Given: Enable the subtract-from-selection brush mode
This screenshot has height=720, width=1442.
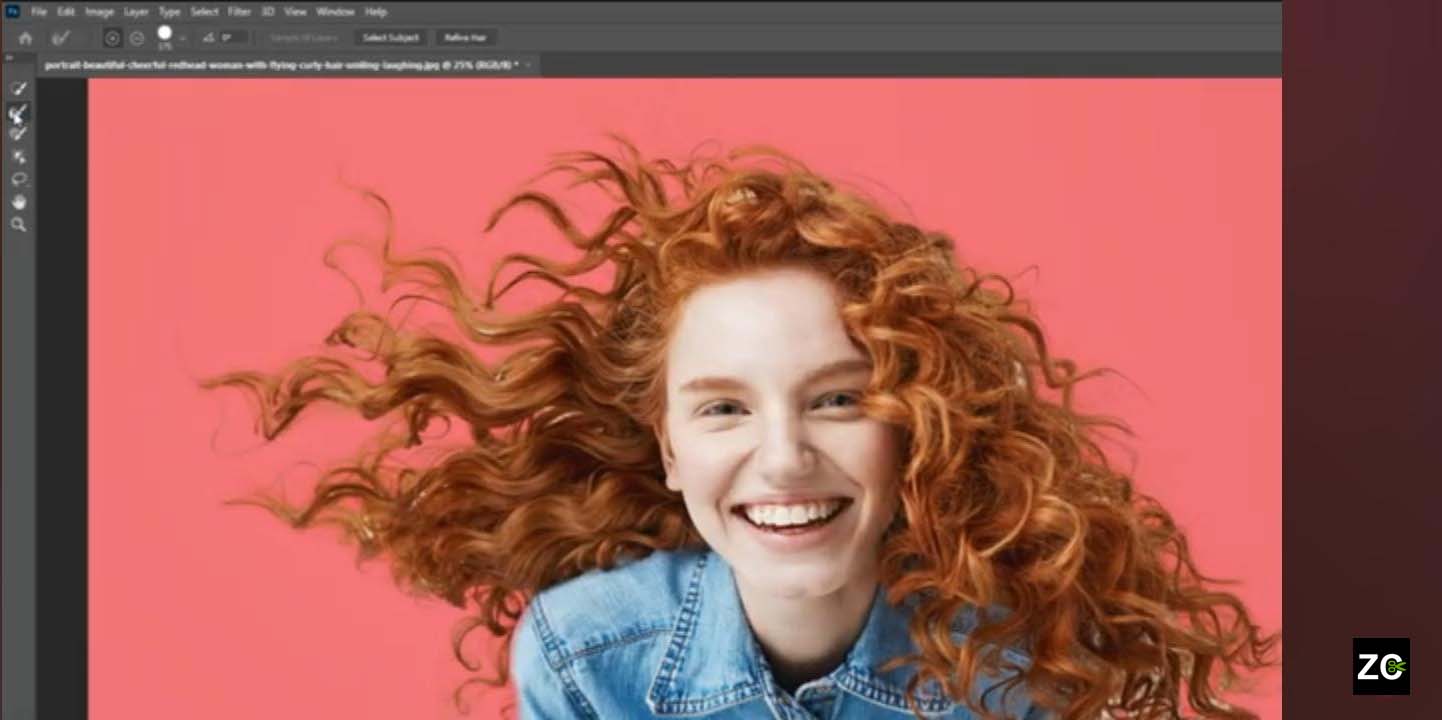Looking at the screenshot, I should 137,38.
